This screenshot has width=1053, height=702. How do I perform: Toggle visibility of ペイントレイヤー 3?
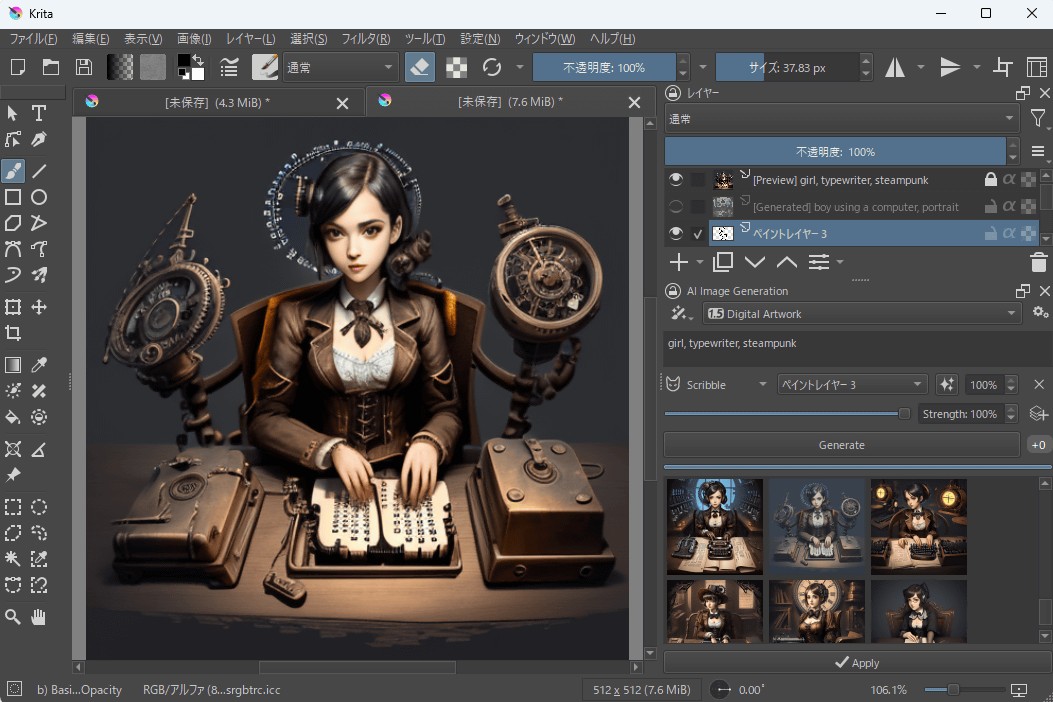676,233
